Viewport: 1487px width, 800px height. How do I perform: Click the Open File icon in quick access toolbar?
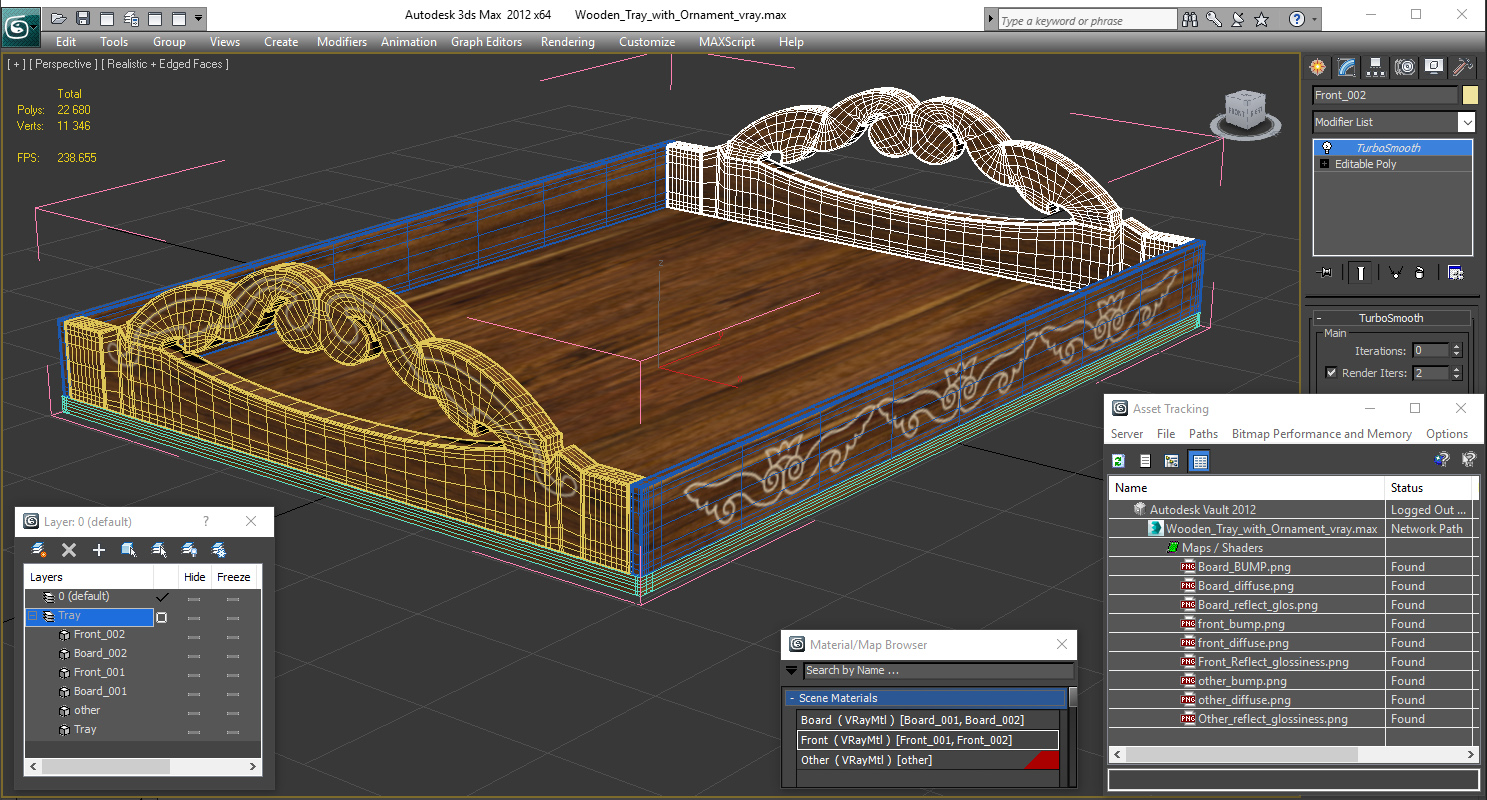pos(59,18)
